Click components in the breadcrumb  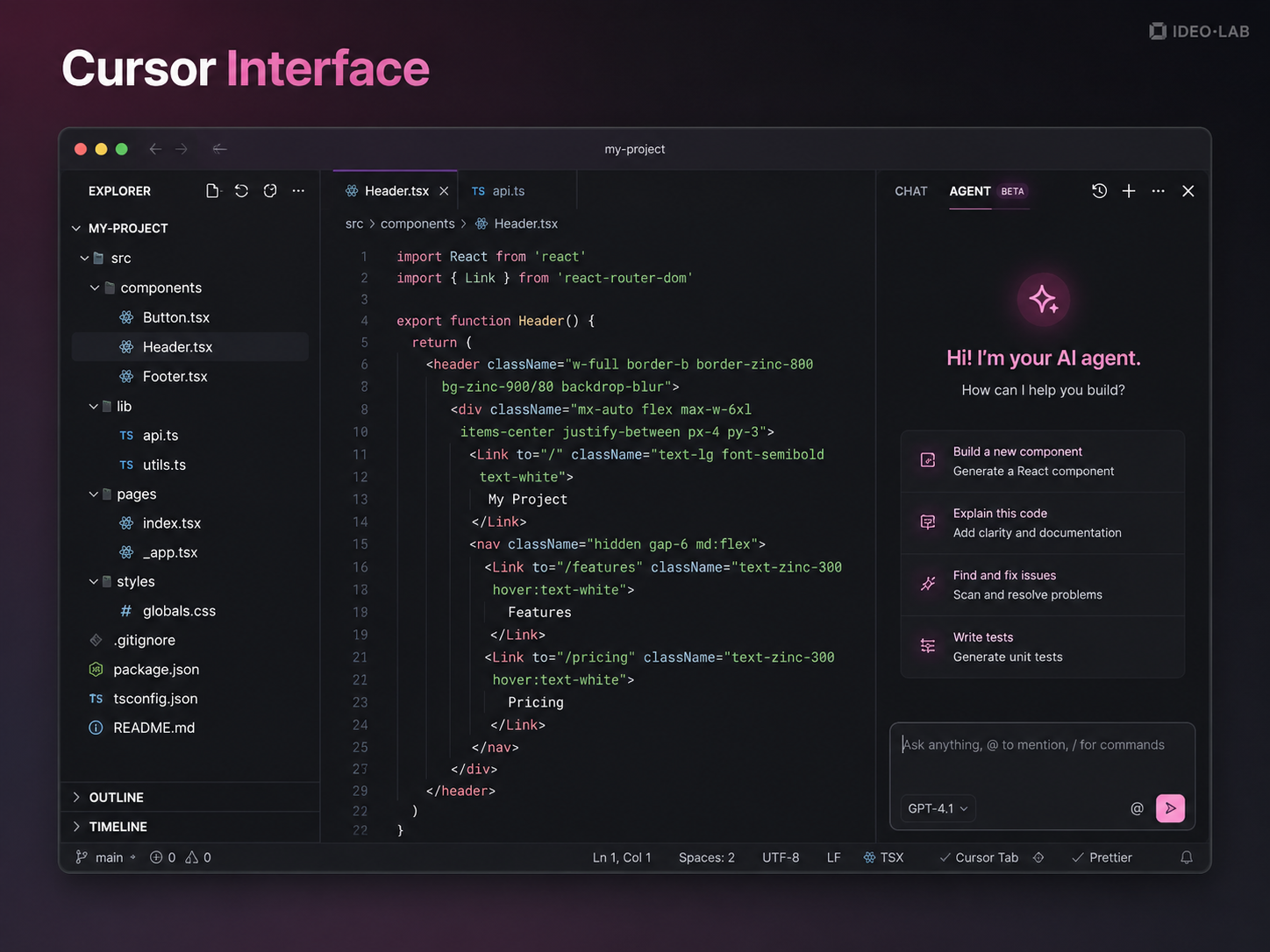click(x=417, y=224)
